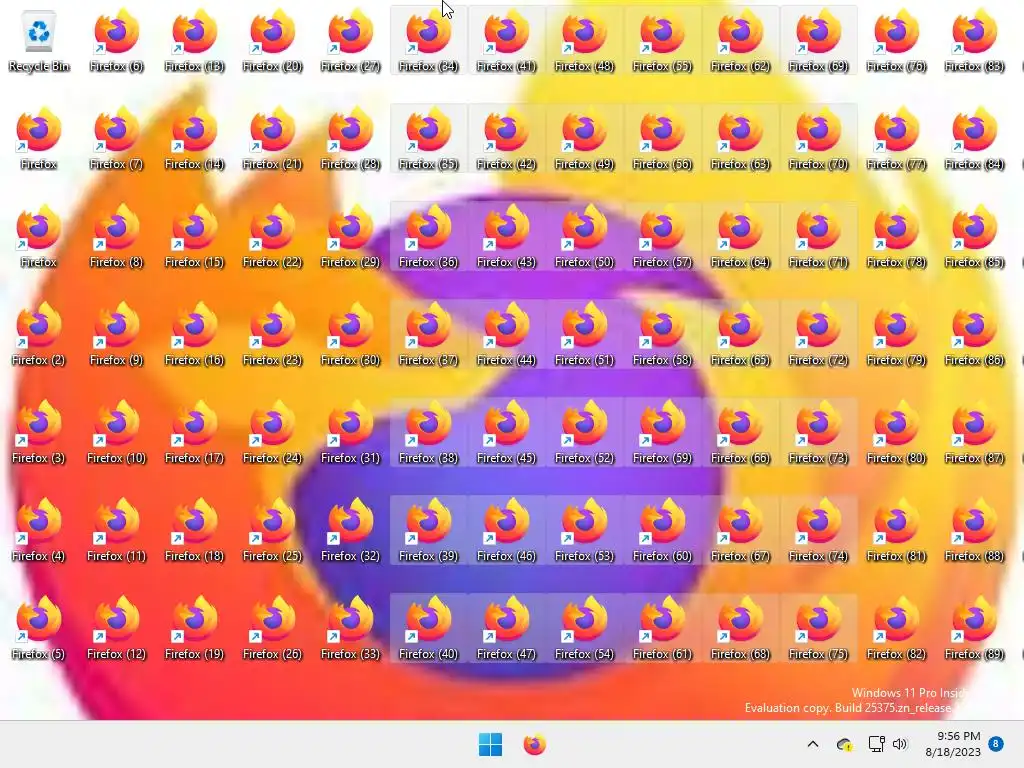Select the Firefox (13) shortcut icon
Viewport: 1024px width, 768px height.
(195, 40)
